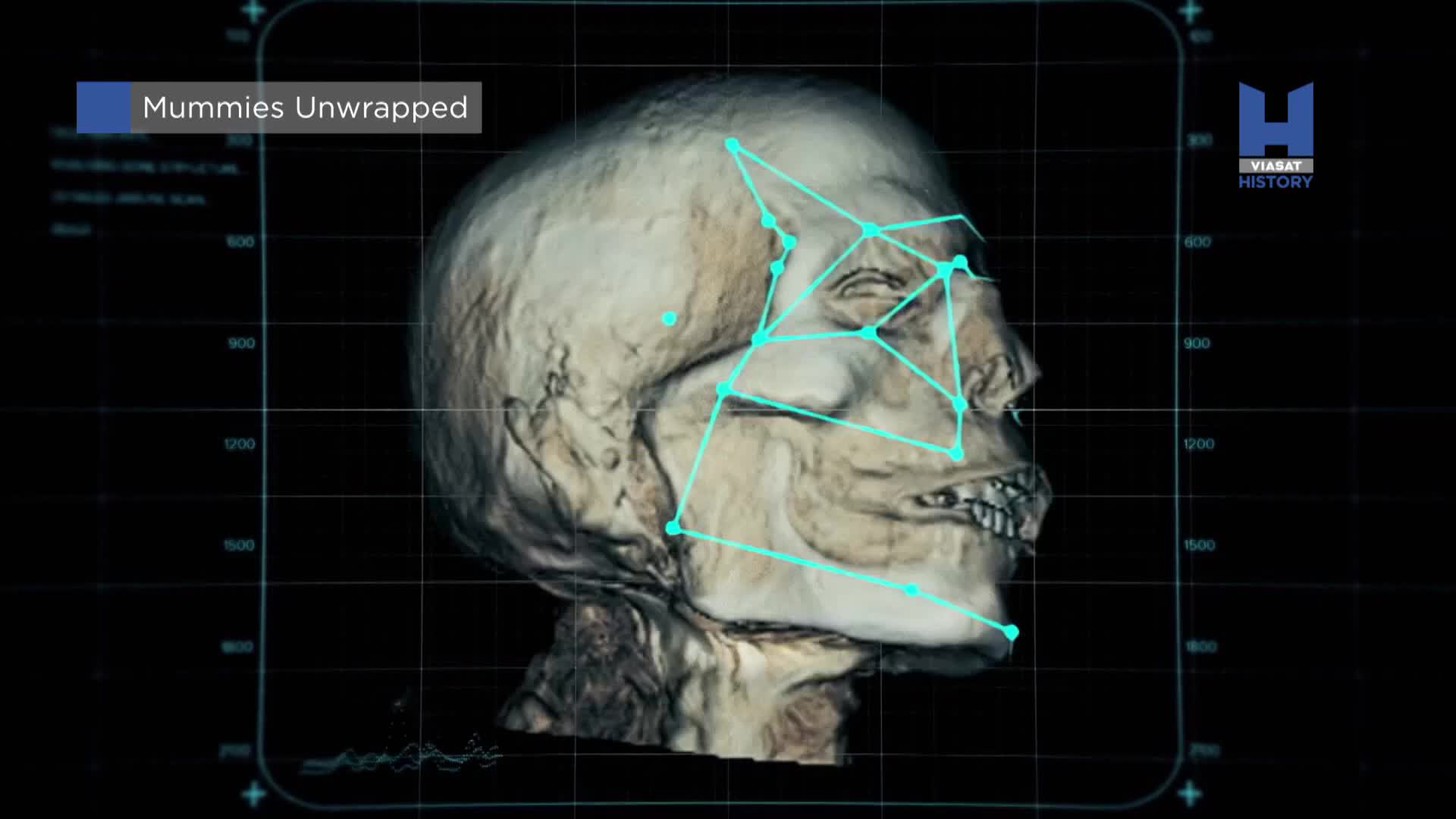Screen dimensions: 1456x819
Task: Click the isolated cyan dot on temple
Action: [x=669, y=318]
